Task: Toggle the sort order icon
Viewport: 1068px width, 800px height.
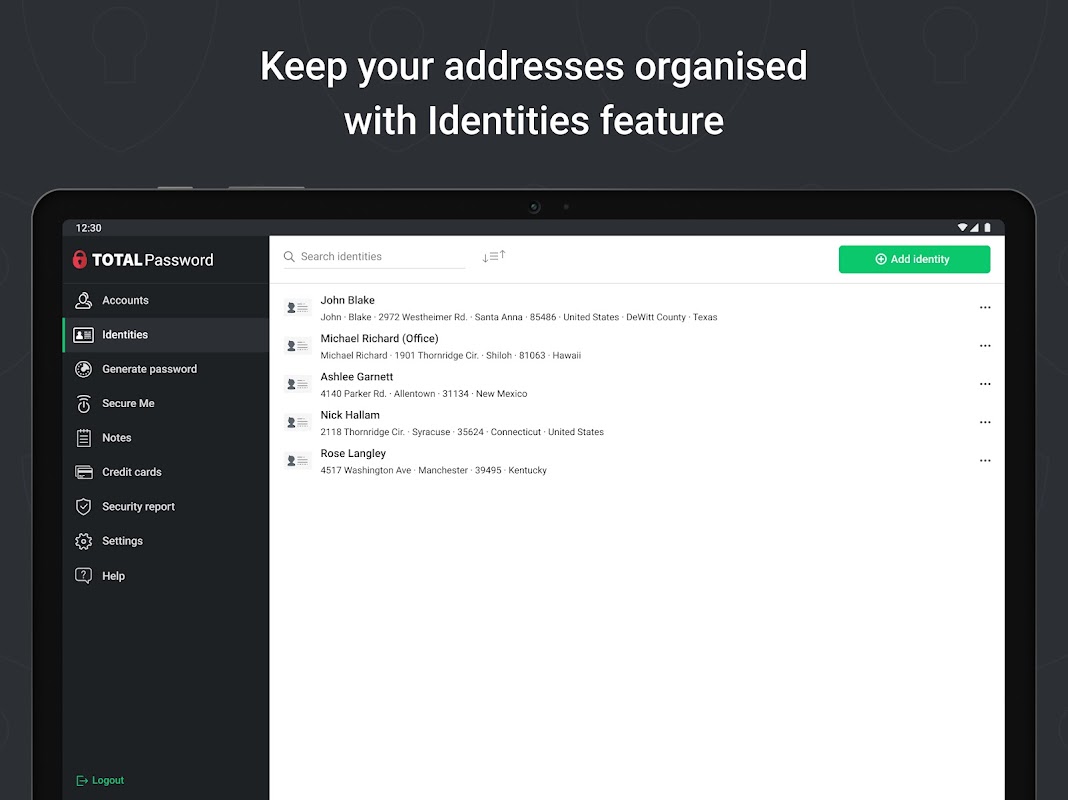Action: [494, 256]
